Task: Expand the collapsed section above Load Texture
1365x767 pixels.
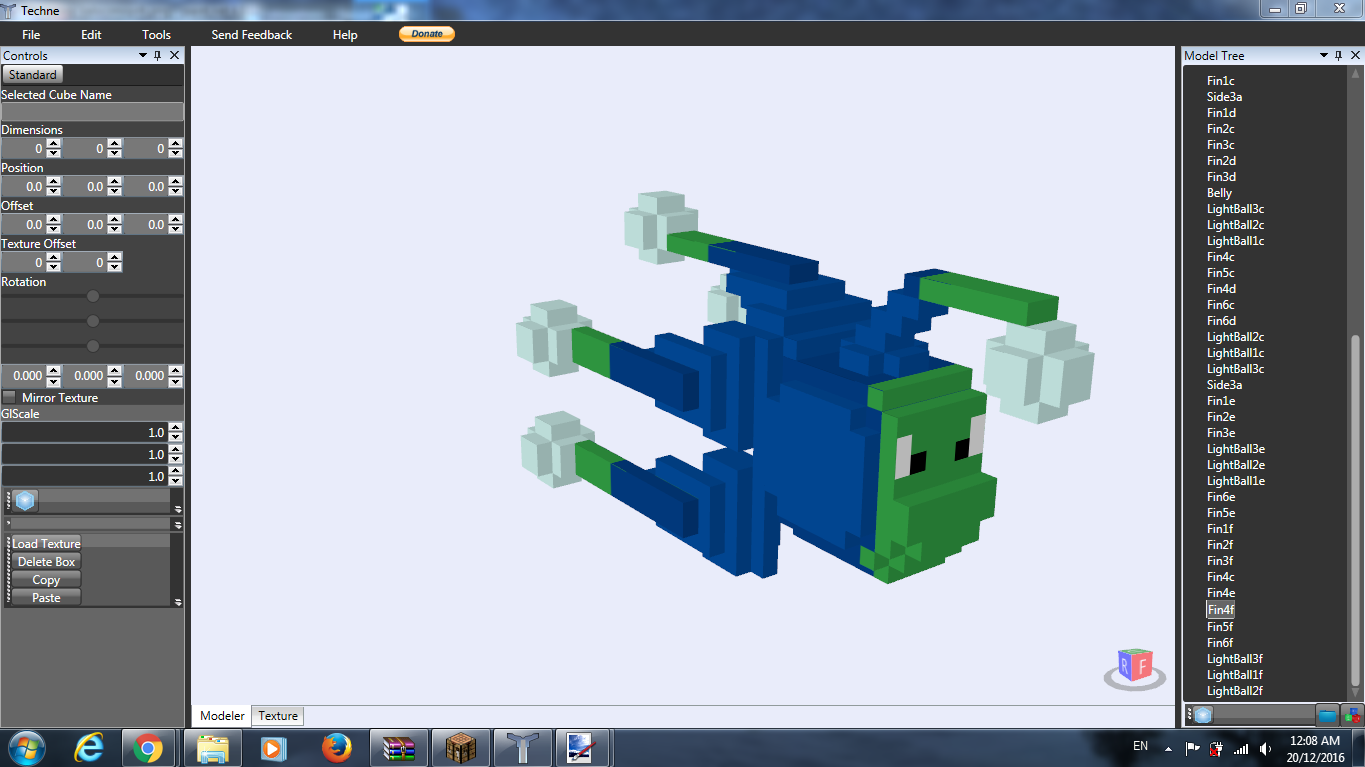Action: [177, 522]
